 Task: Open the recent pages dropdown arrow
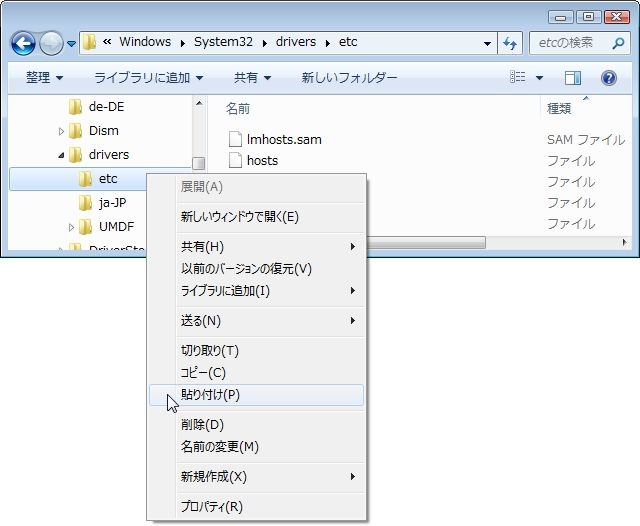71,43
